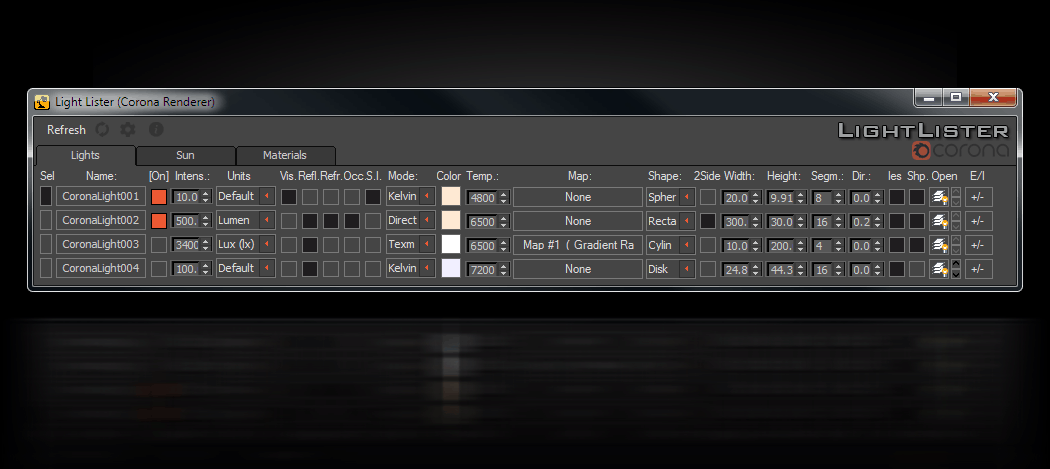Enable CoronaLight003 with its On checkbox
This screenshot has width=1050, height=469.
[x=159, y=245]
